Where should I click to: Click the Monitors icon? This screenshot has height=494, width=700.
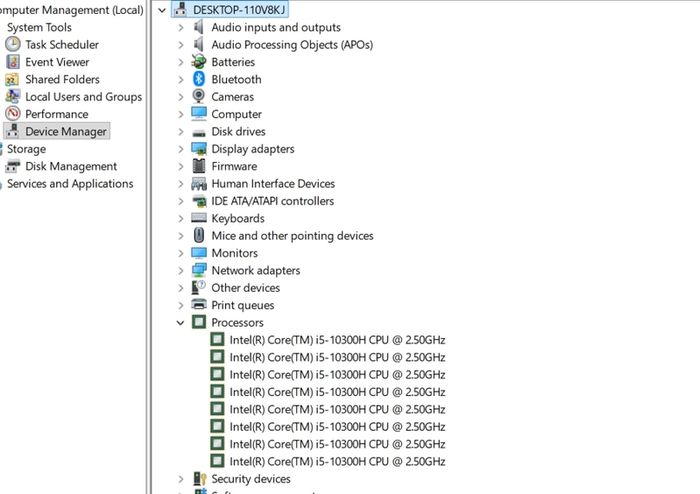[199, 253]
